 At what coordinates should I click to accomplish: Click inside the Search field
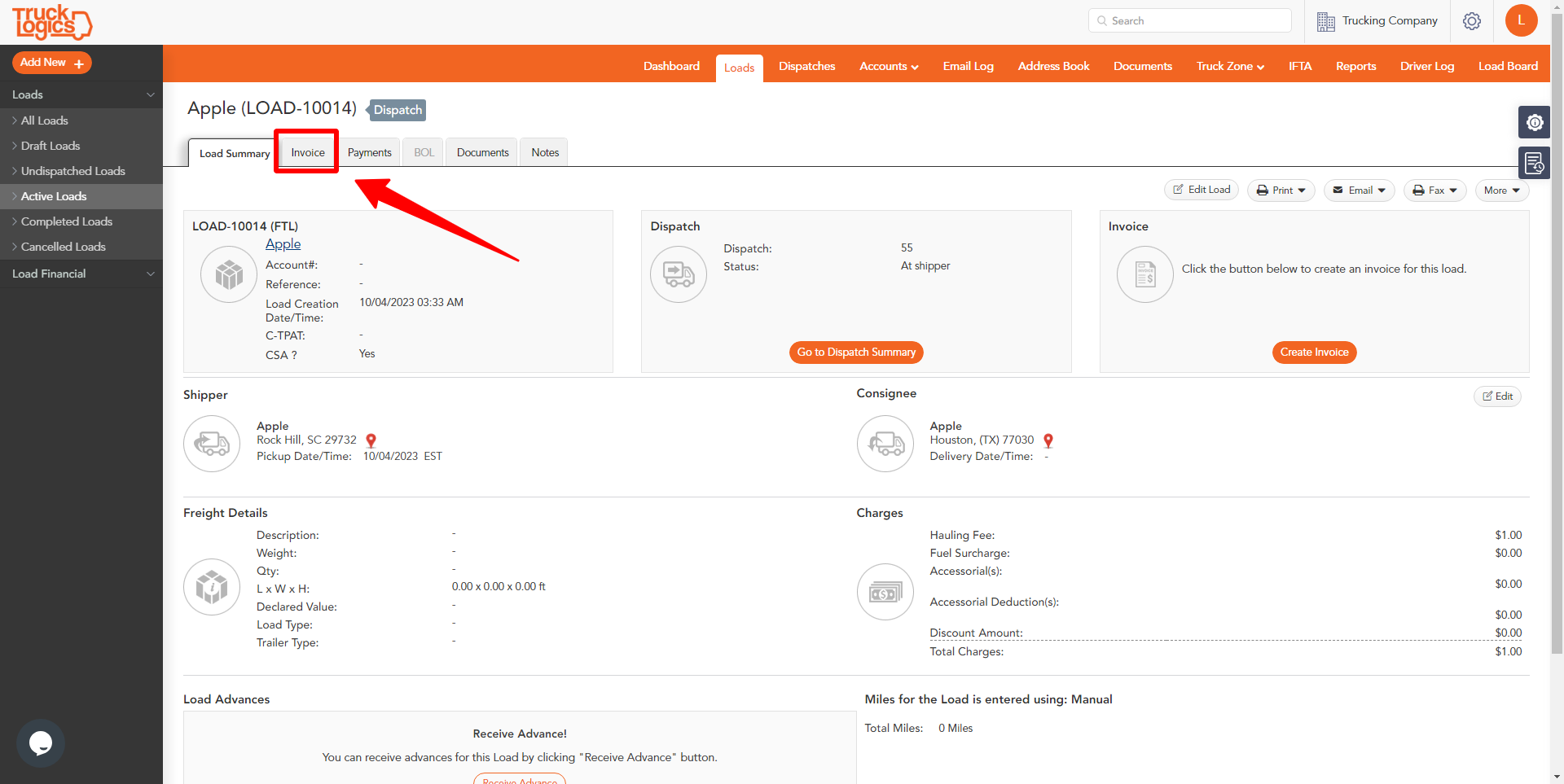point(1189,20)
